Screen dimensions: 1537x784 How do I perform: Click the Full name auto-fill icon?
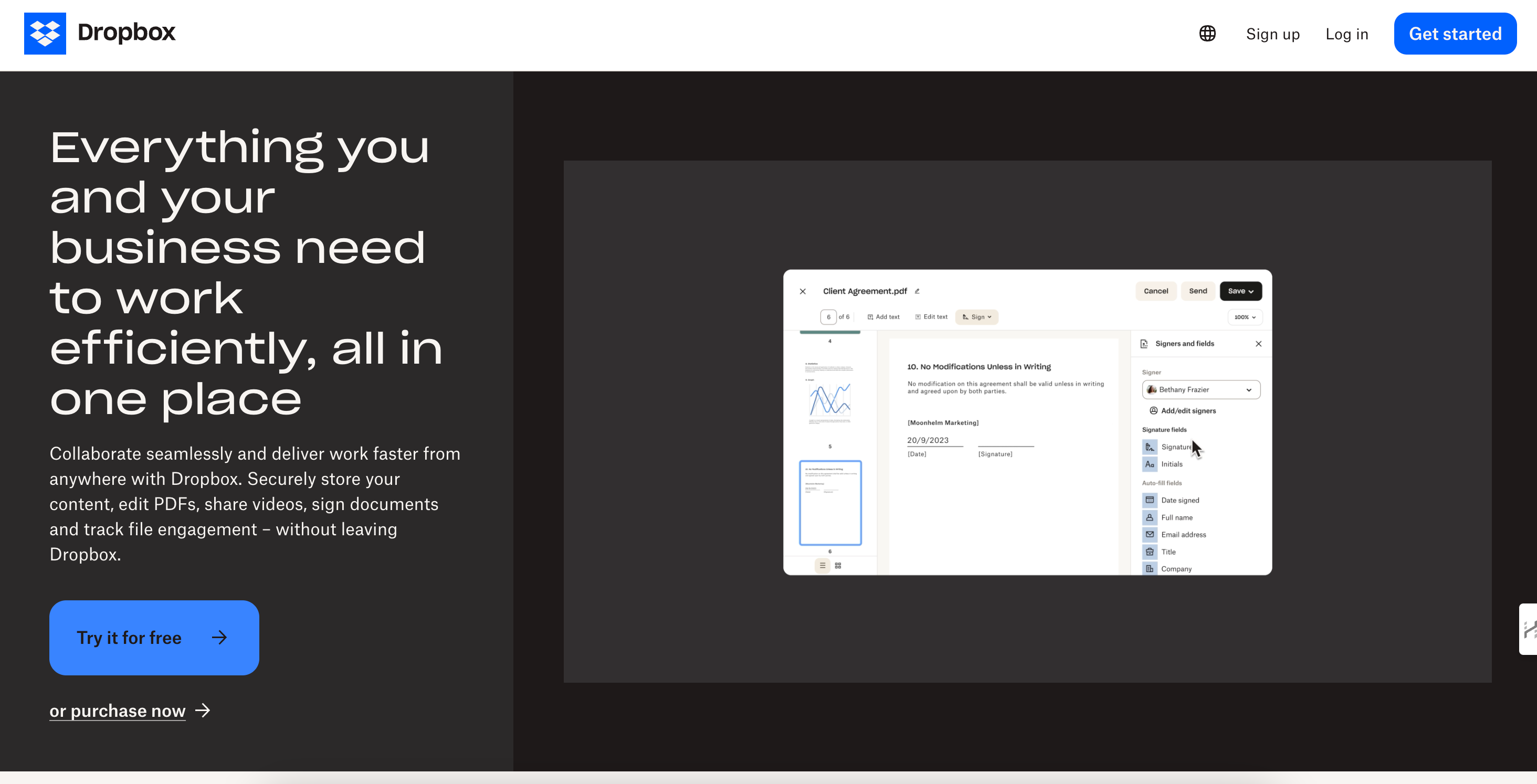coord(1150,517)
